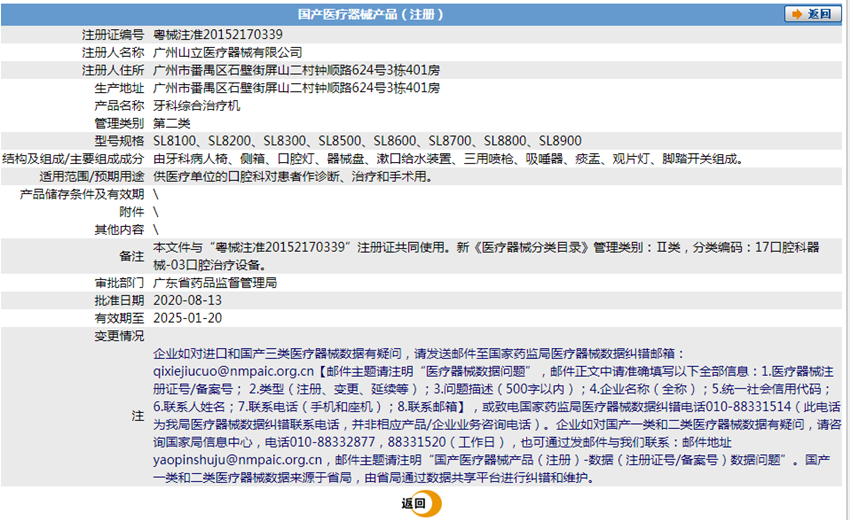Click approving department 广东省药品监督管理局

point(215,283)
